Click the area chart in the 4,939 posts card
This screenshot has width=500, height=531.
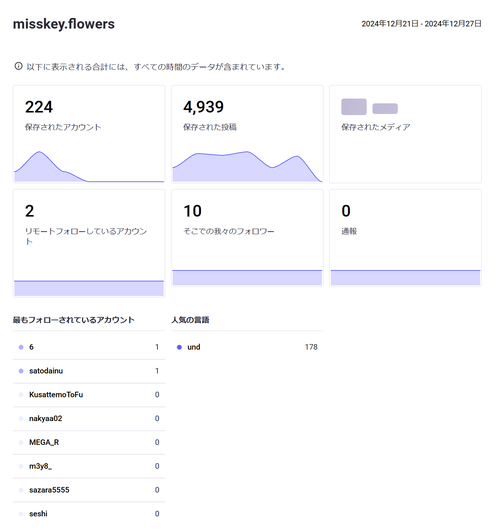[x=247, y=166]
